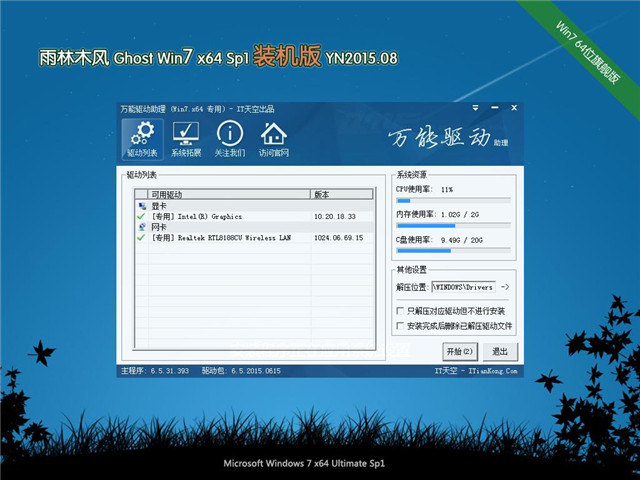
Task: Enable 只解压对应驱动但不进行安装 checkbox
Action: [x=401, y=311]
